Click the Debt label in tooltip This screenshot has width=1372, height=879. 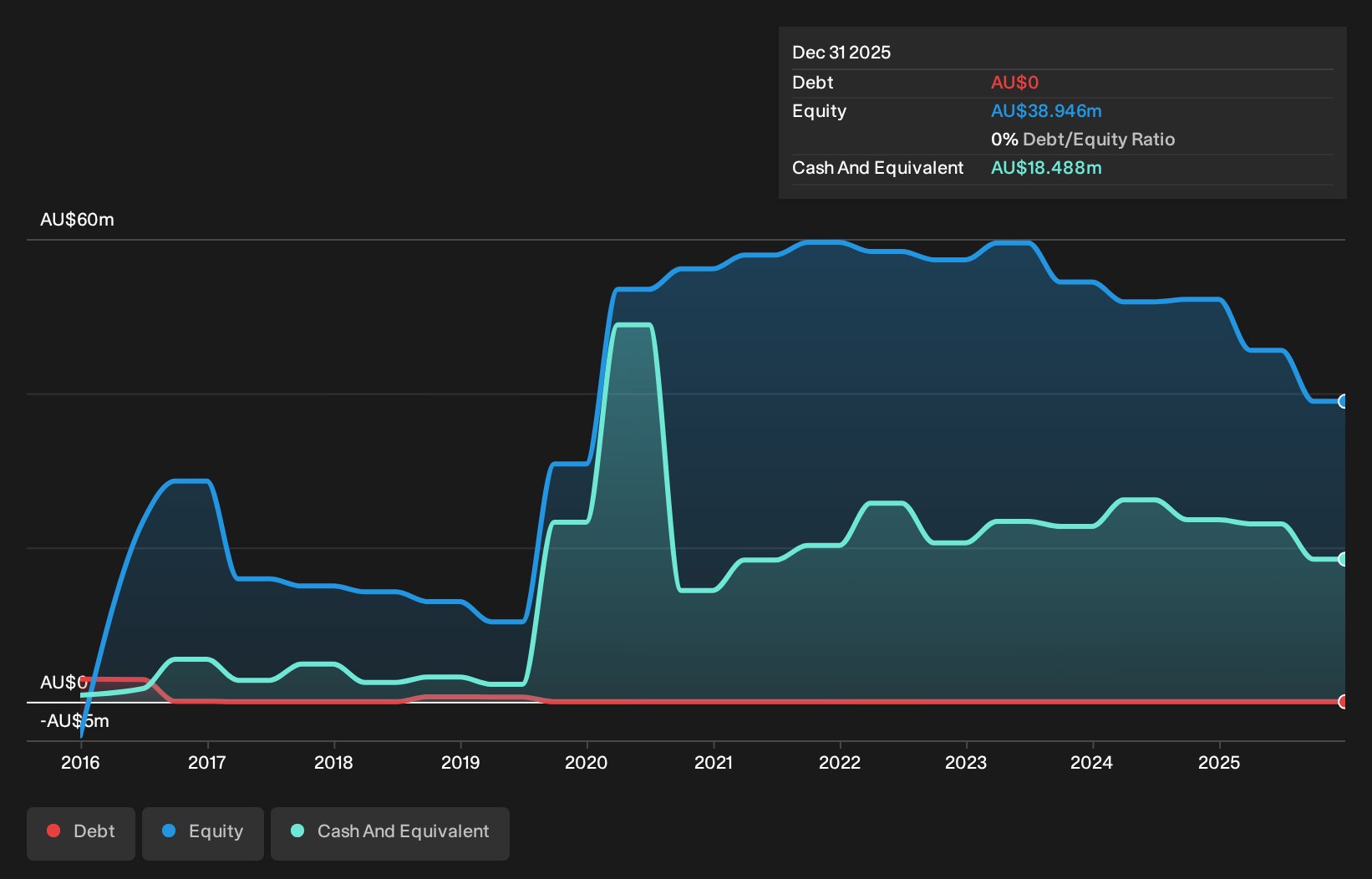point(812,83)
